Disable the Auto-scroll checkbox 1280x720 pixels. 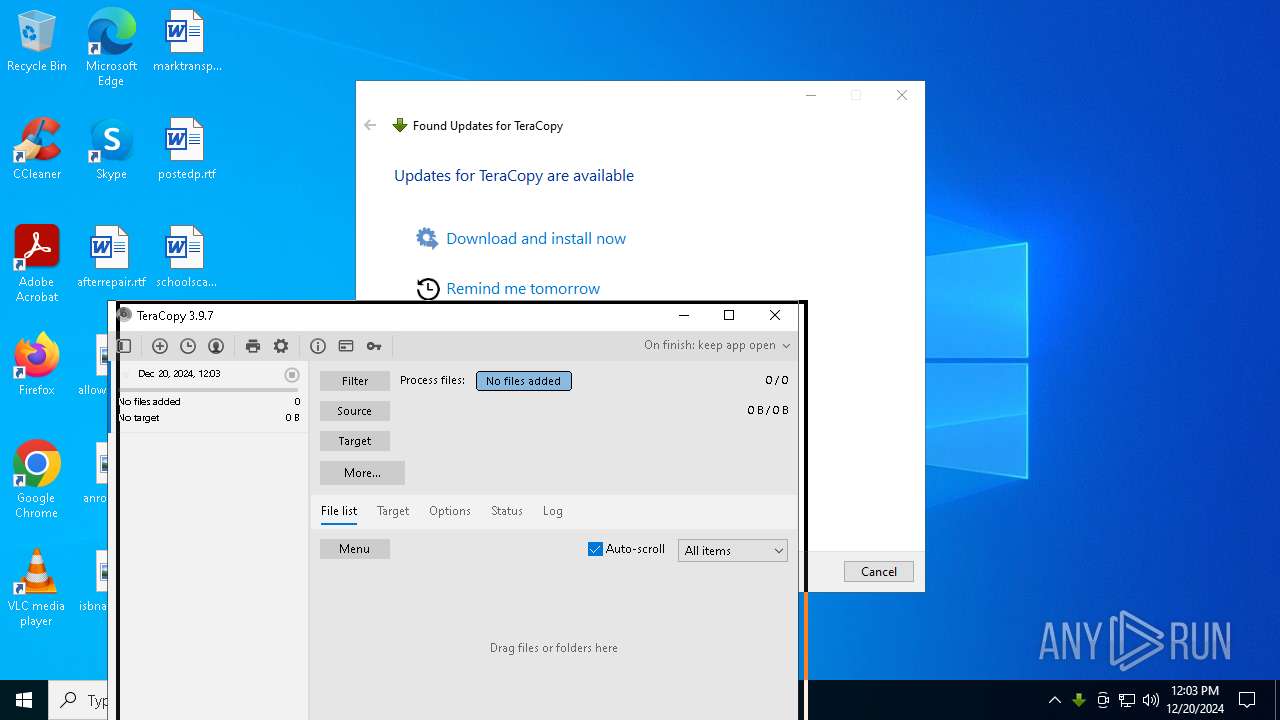tap(595, 549)
